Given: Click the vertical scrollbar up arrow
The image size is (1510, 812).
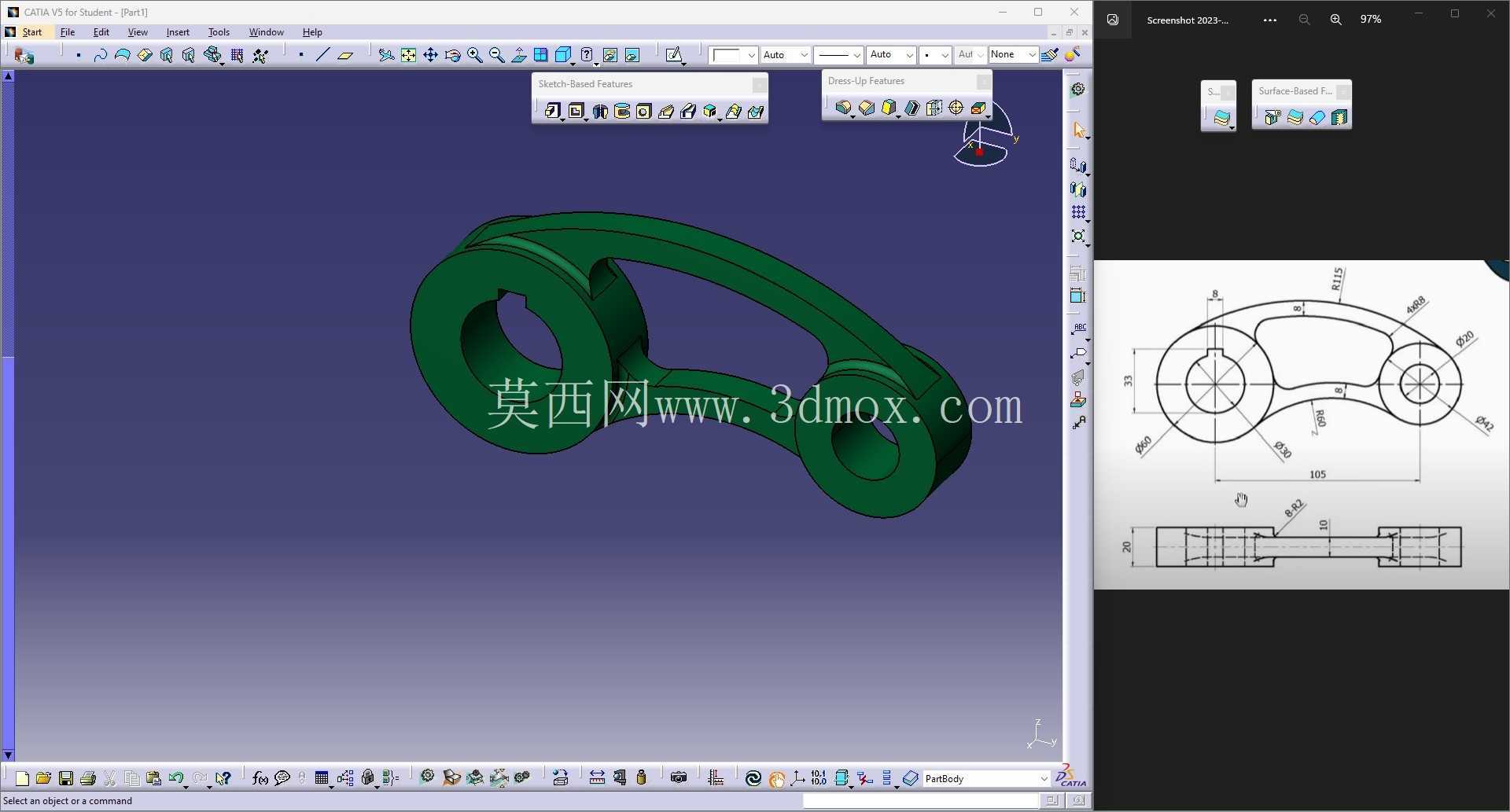Looking at the screenshot, I should [x=9, y=76].
